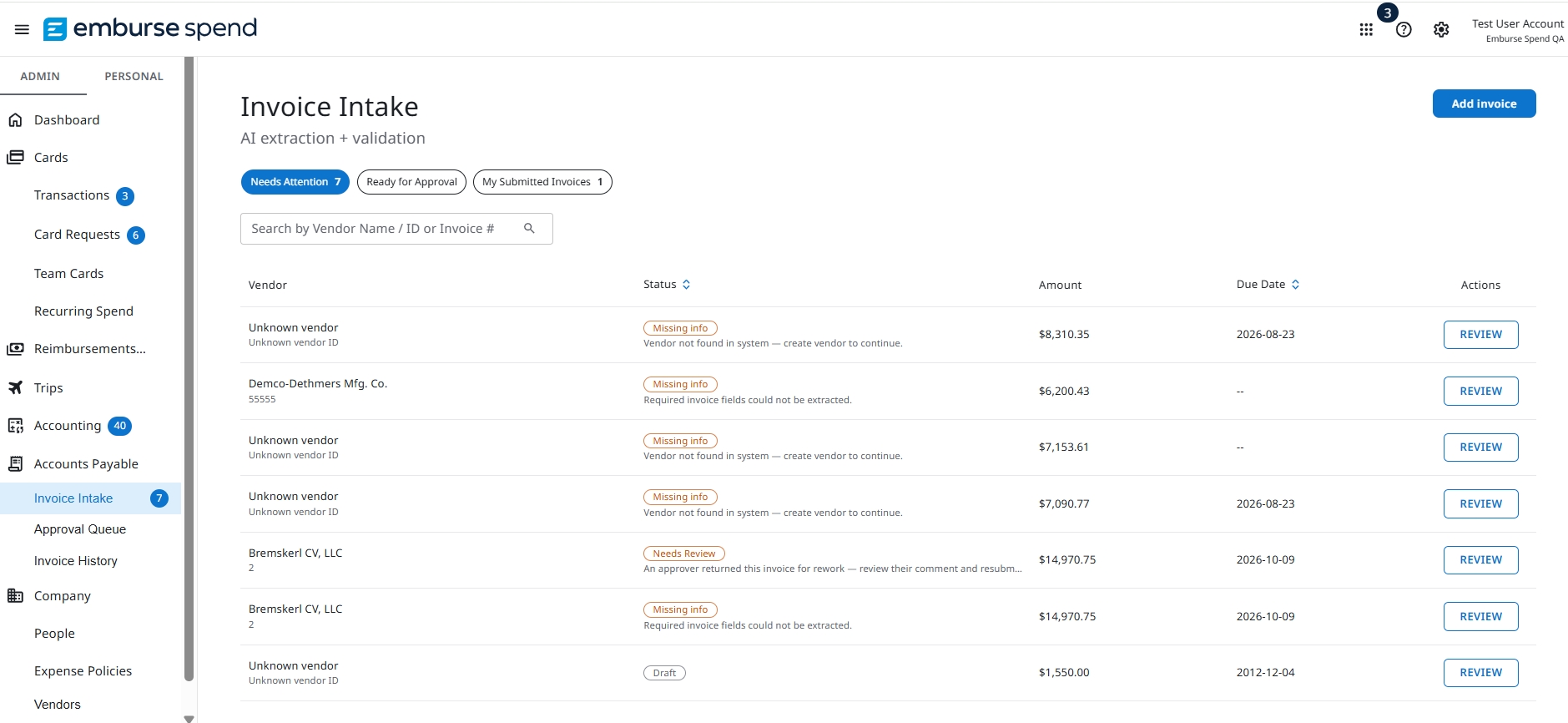Switch to the ADMIN tab
Screen dimensions: 1568x723
[x=40, y=76]
